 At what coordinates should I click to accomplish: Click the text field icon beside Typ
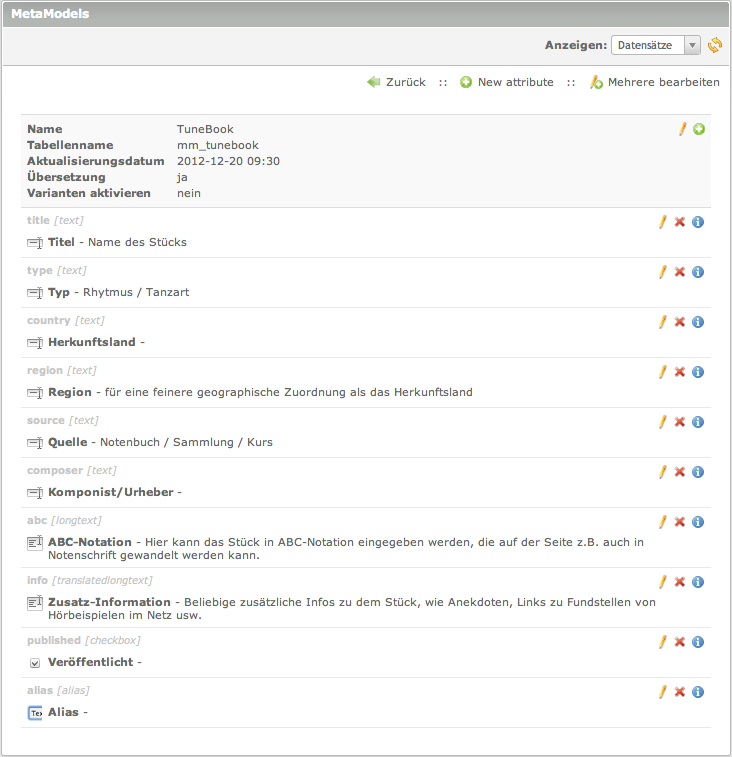pos(35,293)
